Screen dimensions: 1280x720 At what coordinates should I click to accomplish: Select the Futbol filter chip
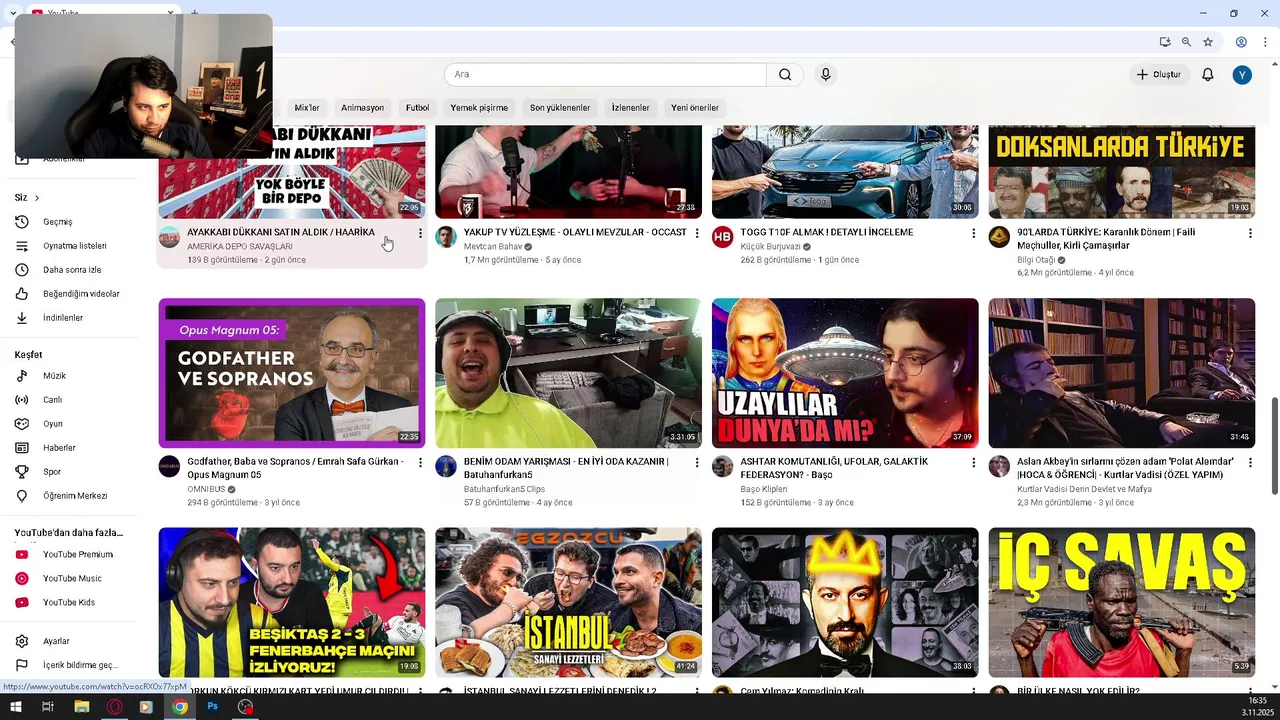pos(417,108)
